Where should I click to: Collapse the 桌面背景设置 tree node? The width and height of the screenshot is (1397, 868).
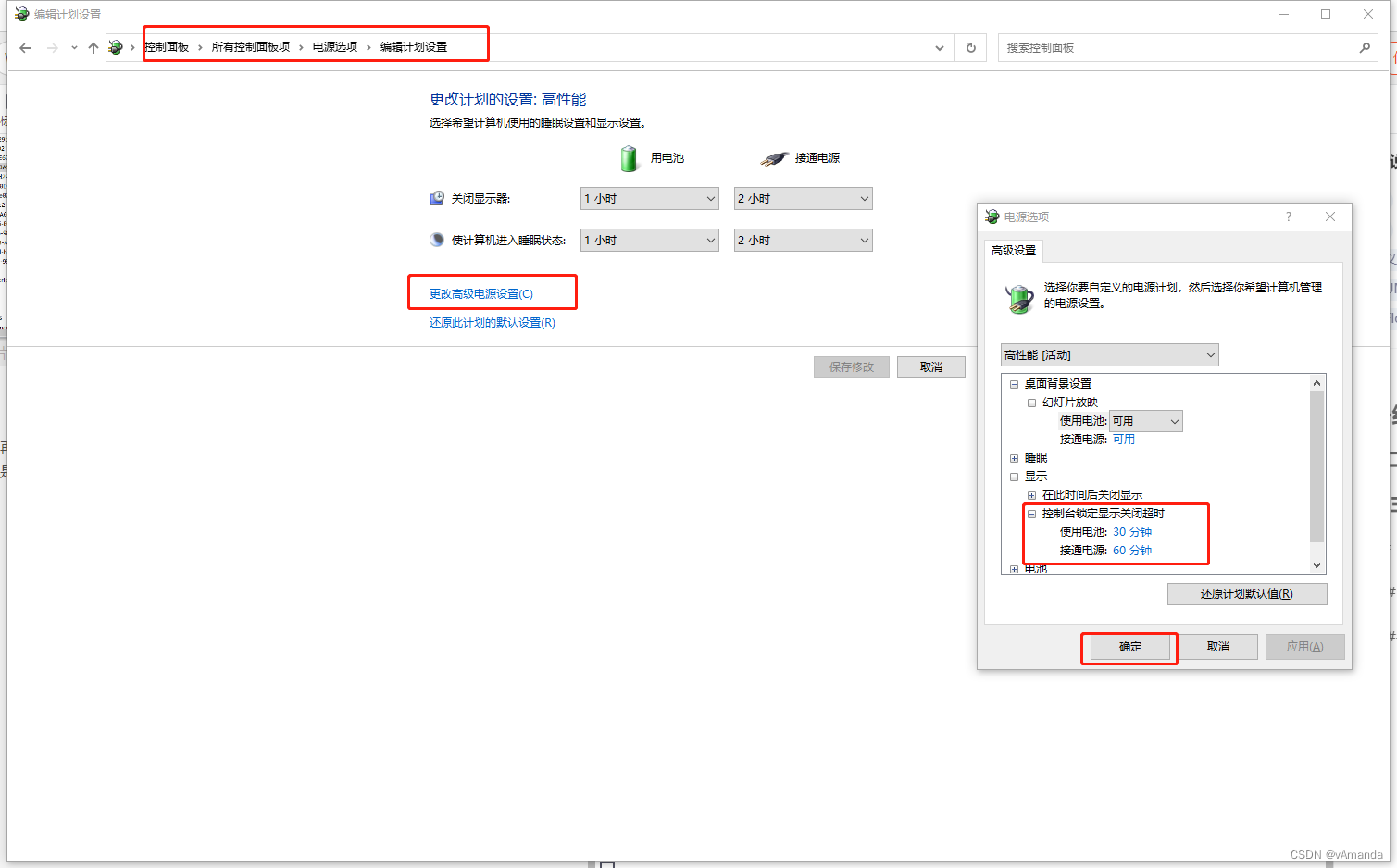click(x=1014, y=384)
